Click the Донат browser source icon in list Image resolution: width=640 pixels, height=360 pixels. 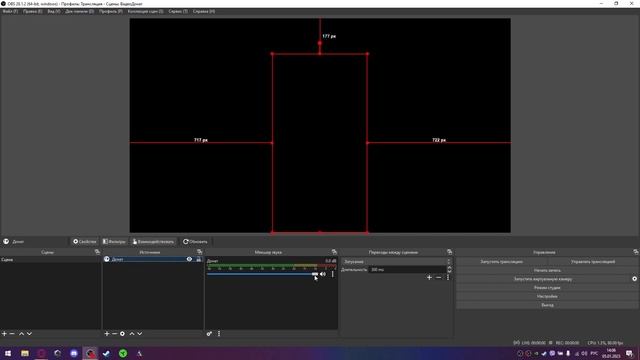click(107, 259)
